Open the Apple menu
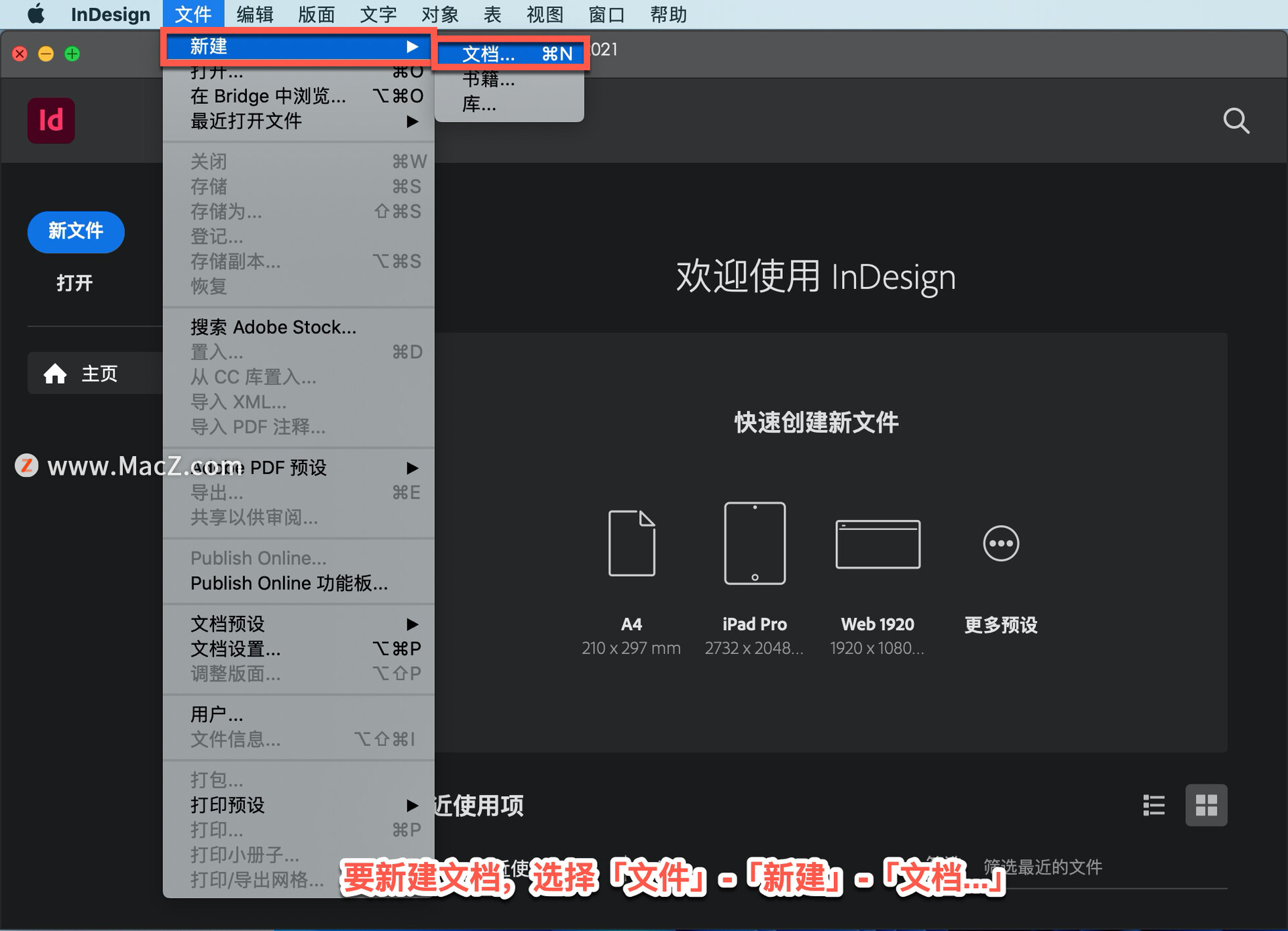The width and height of the screenshot is (1288, 931). (36, 14)
